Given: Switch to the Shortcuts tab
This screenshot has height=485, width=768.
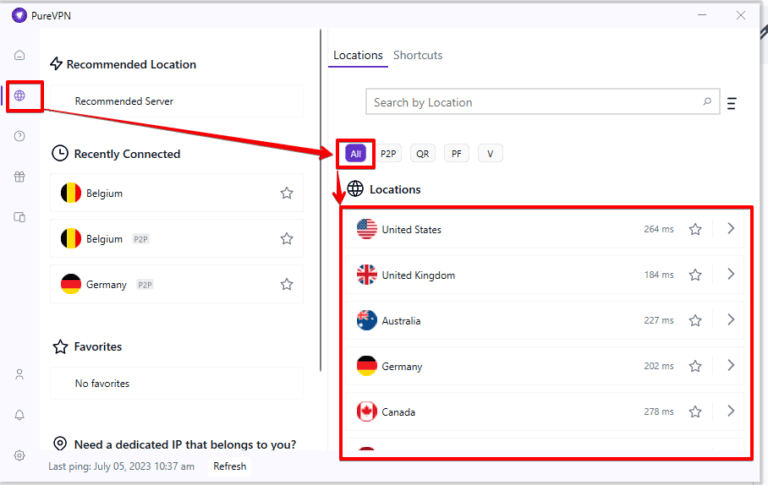Looking at the screenshot, I should tap(417, 55).
